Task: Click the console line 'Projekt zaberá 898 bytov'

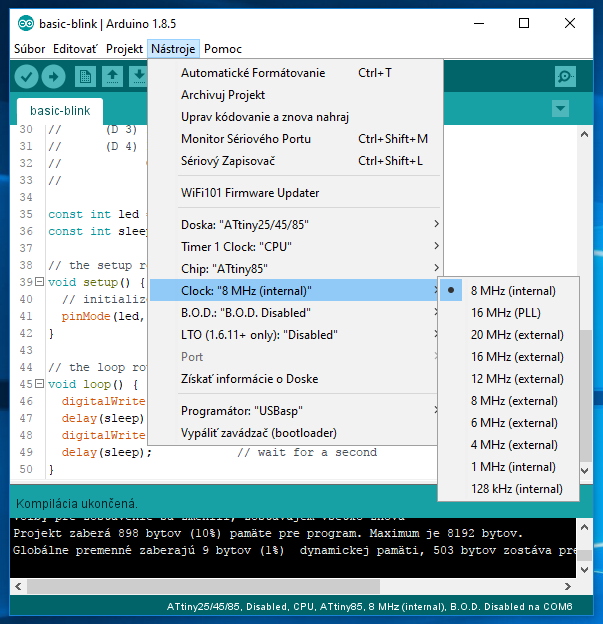Action: pos(267,533)
